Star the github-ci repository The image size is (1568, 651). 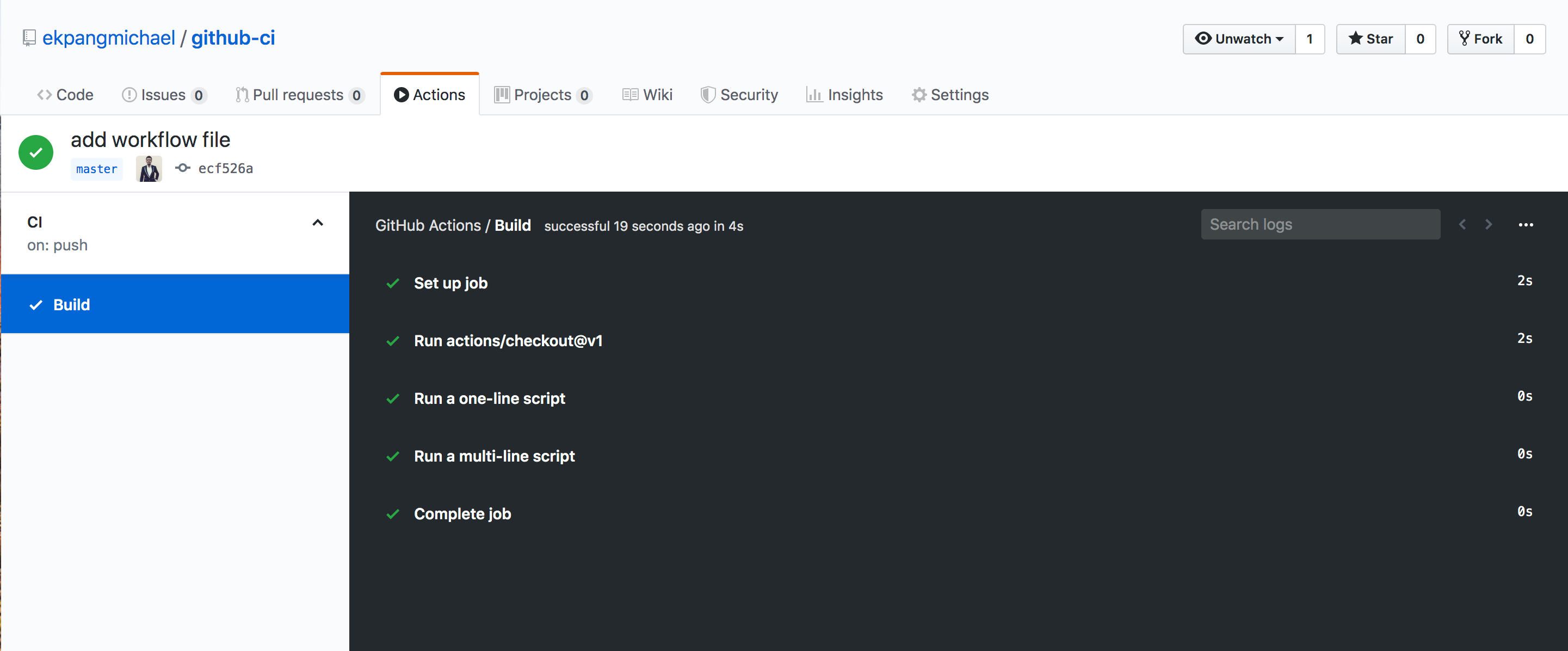(1370, 38)
